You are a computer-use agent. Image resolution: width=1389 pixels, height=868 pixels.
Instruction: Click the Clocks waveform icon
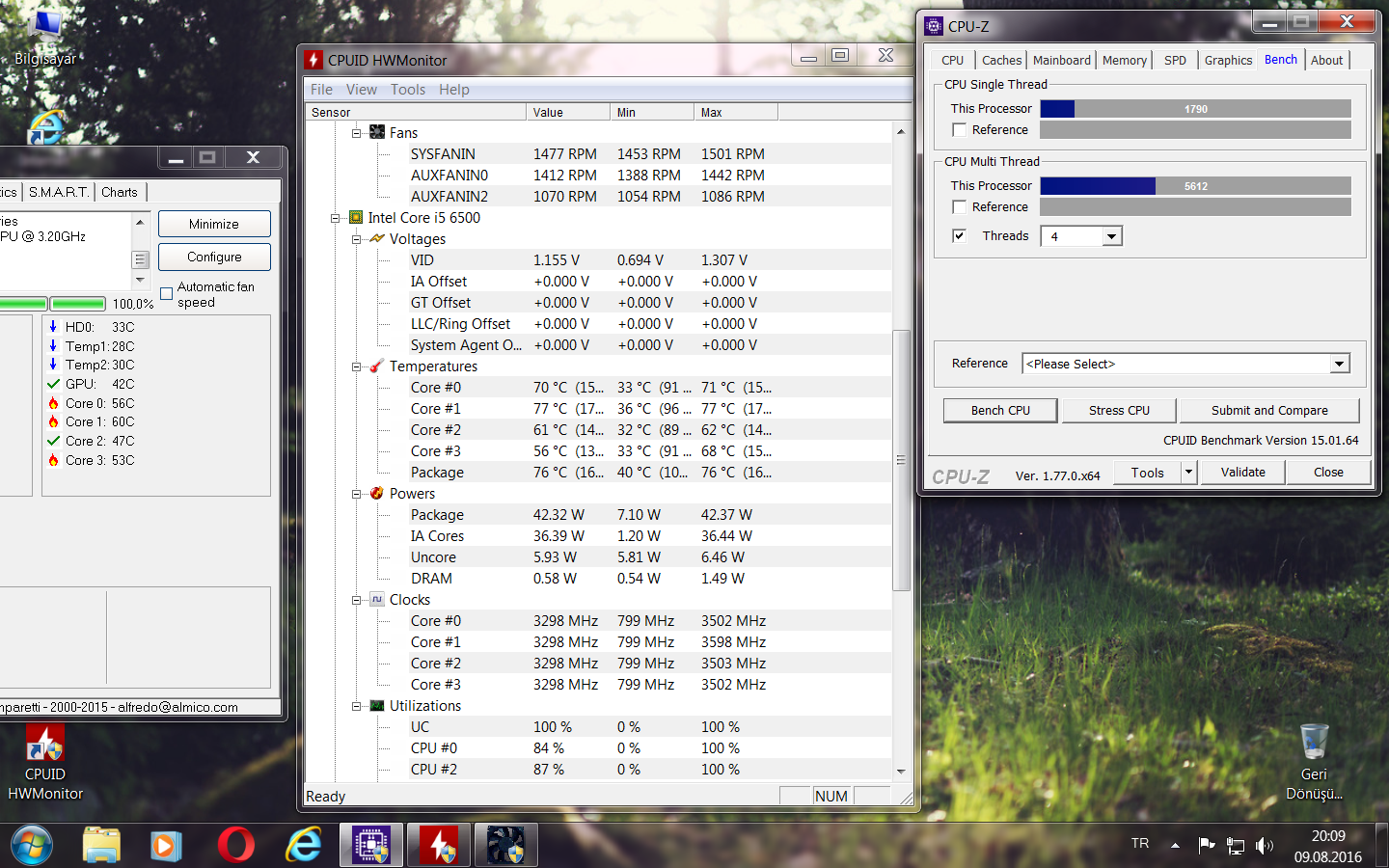click(377, 599)
